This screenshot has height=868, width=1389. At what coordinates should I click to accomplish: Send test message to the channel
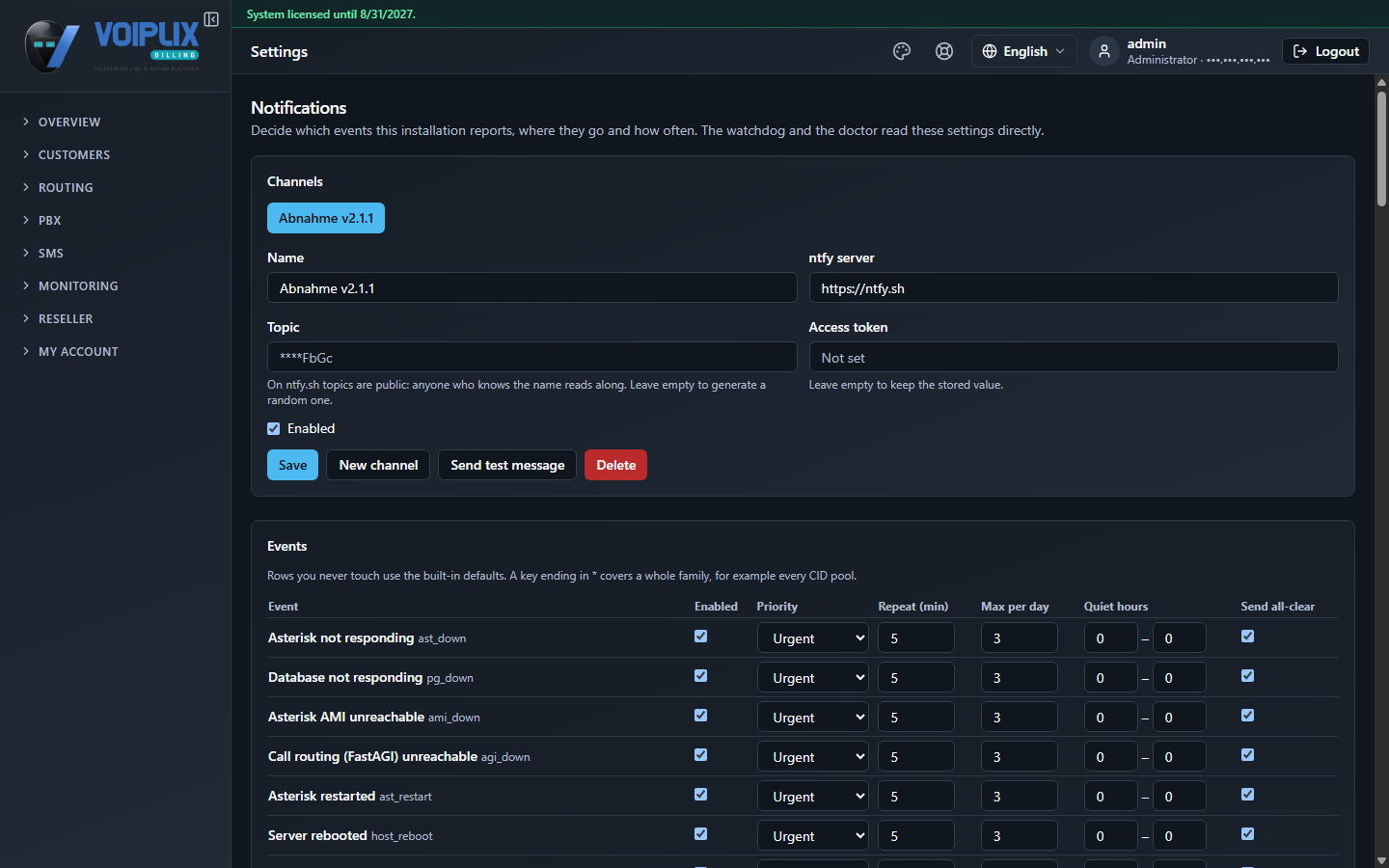(507, 465)
